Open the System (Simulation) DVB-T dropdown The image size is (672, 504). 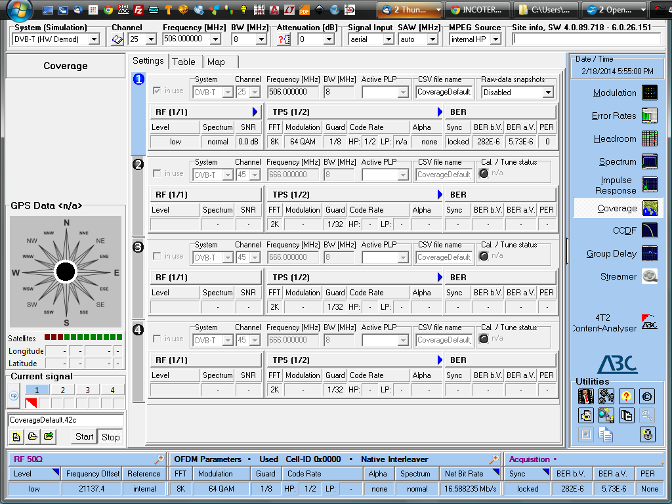(x=95, y=40)
